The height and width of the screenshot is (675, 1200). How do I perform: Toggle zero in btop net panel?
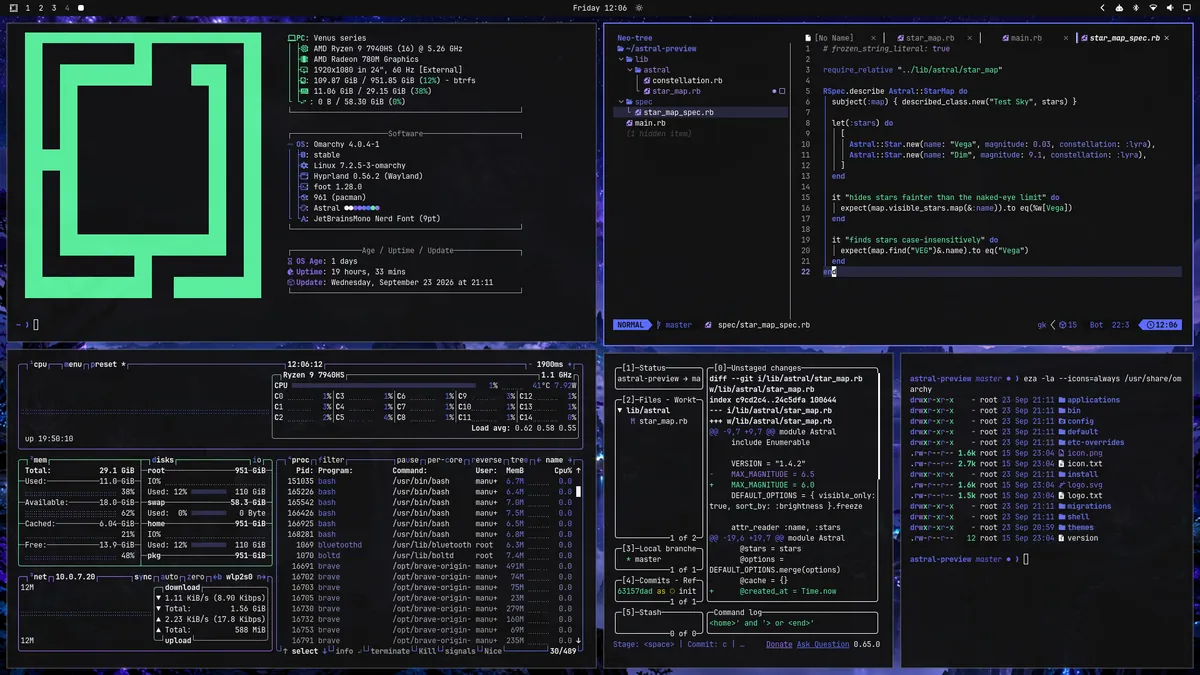(x=196, y=577)
